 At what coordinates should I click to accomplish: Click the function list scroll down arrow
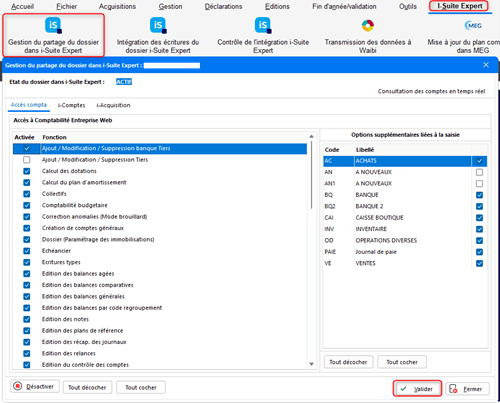(x=311, y=364)
